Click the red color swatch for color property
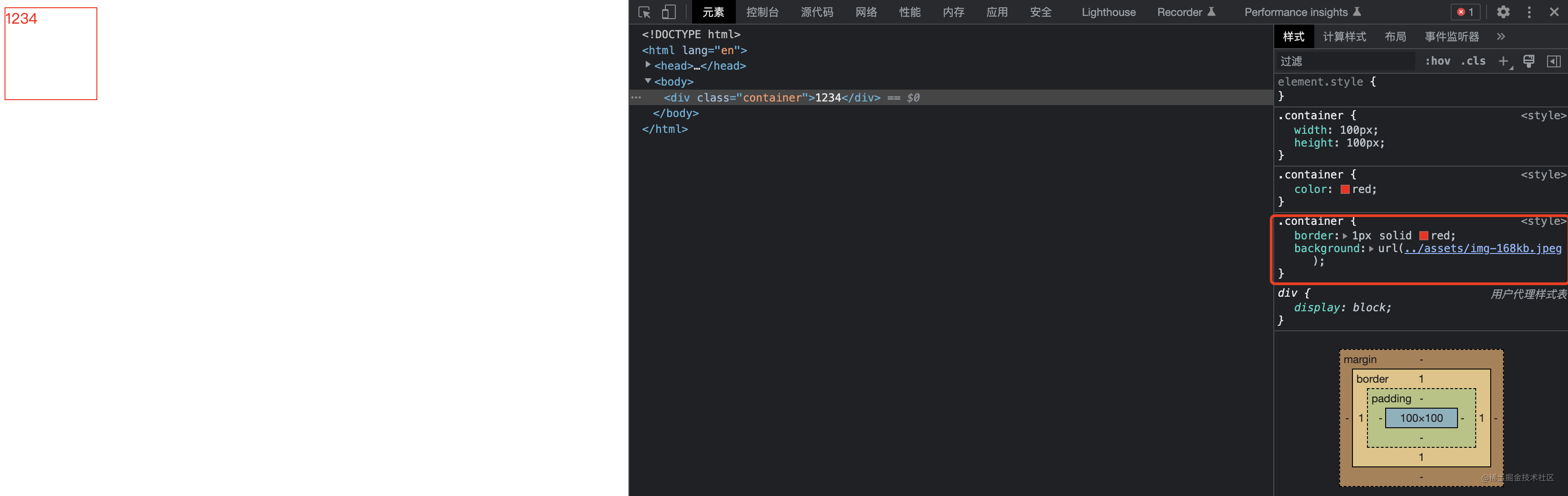 pos(1345,189)
